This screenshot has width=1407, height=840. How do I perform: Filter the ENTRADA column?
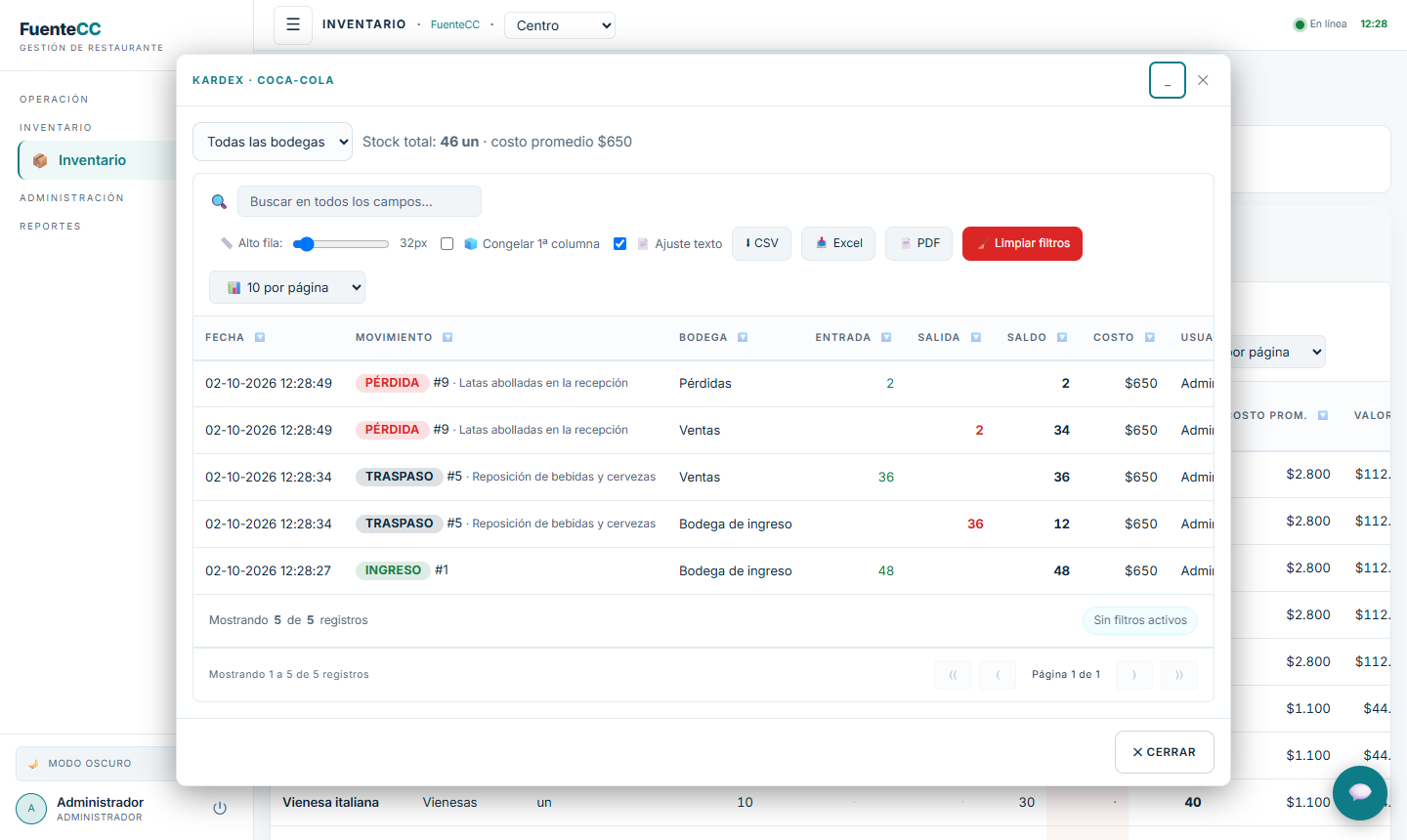point(886,338)
